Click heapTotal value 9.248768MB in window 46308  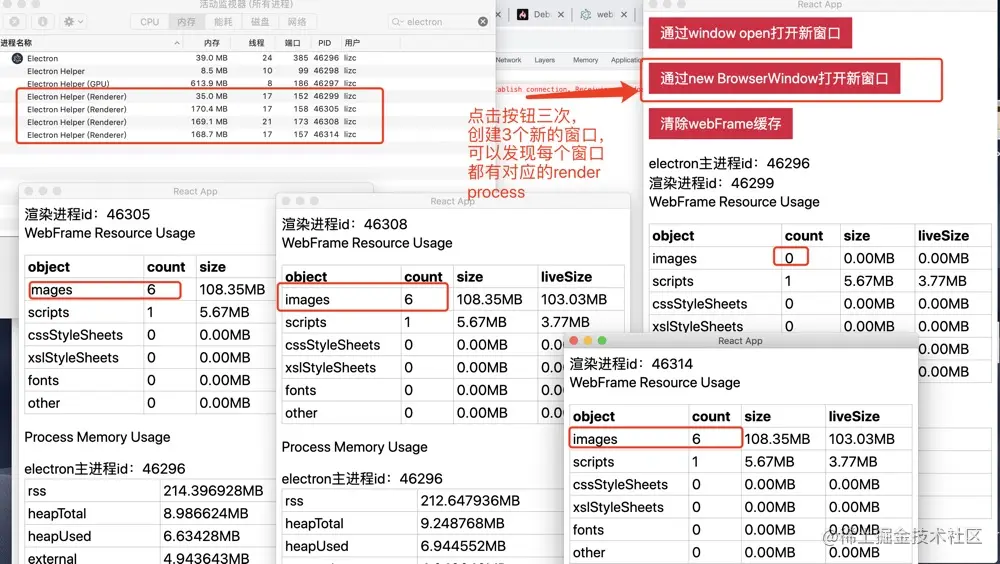462,524
